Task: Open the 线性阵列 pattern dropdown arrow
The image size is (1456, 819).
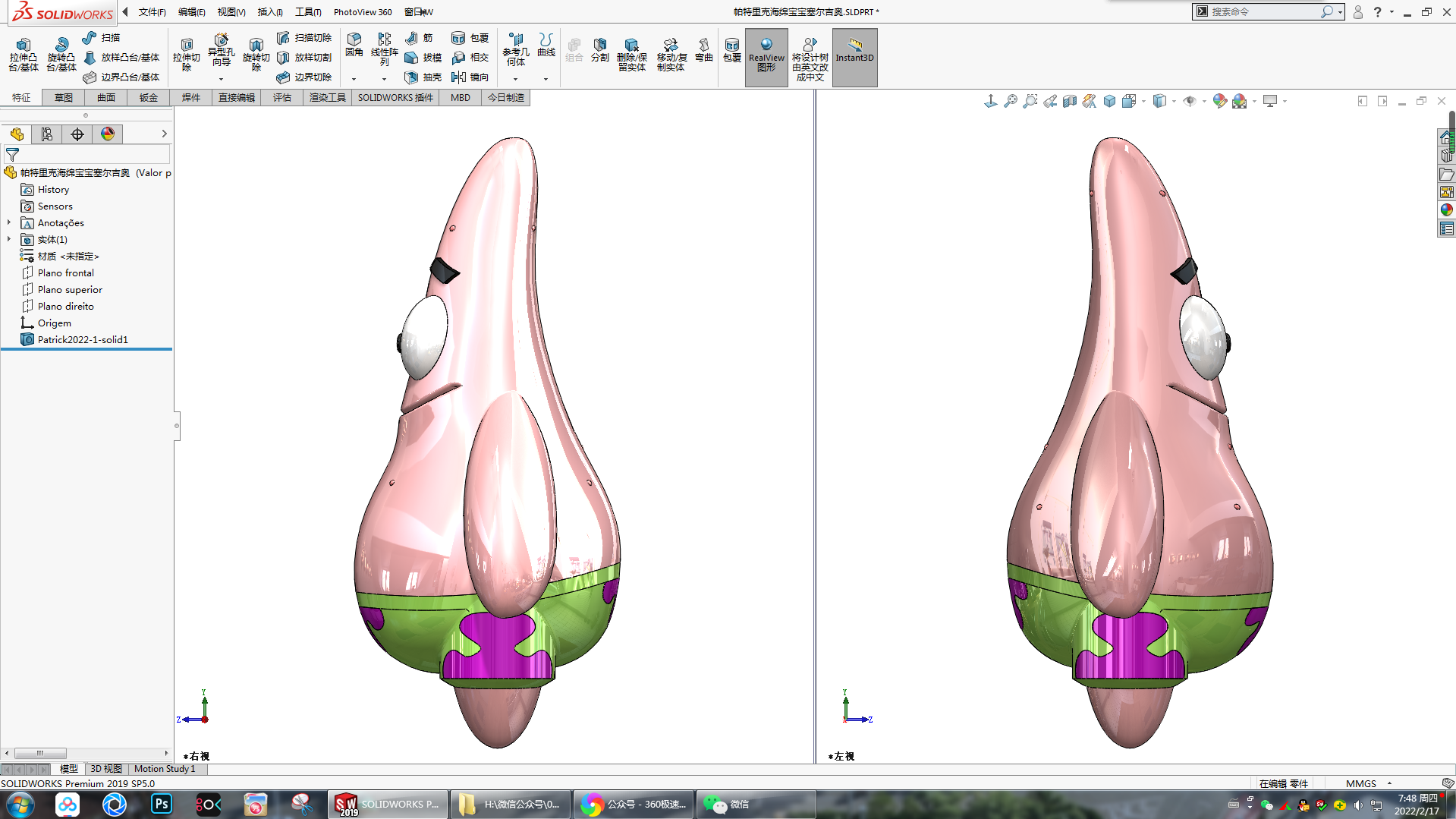Action: point(384,79)
